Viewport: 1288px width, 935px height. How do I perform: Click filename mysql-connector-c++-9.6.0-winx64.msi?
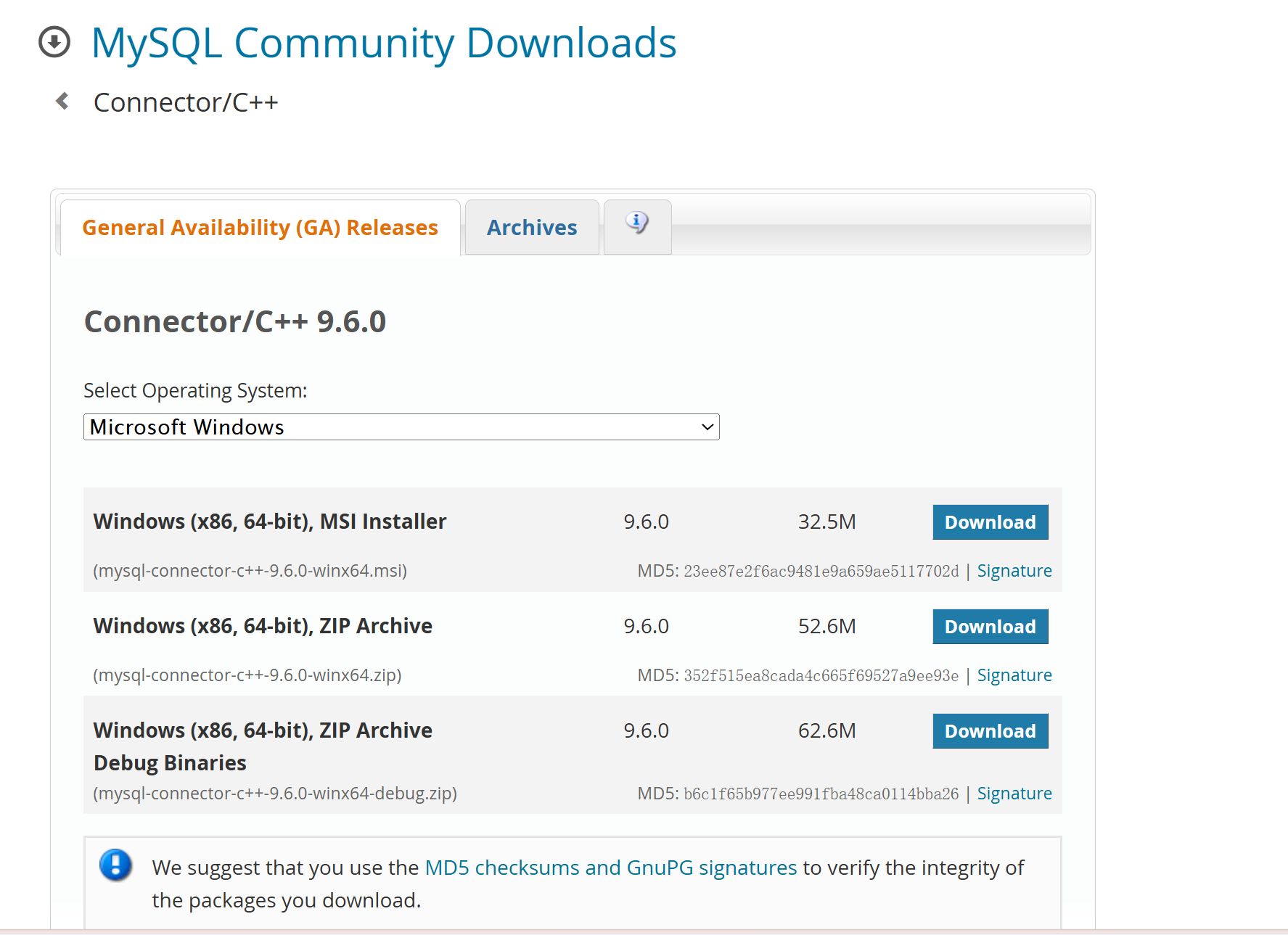(250, 571)
